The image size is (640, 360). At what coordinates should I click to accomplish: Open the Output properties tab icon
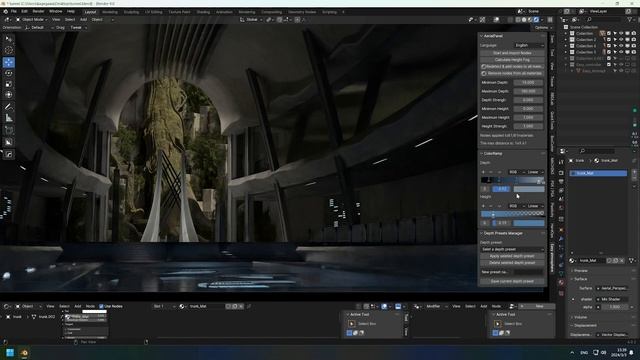click(561, 182)
